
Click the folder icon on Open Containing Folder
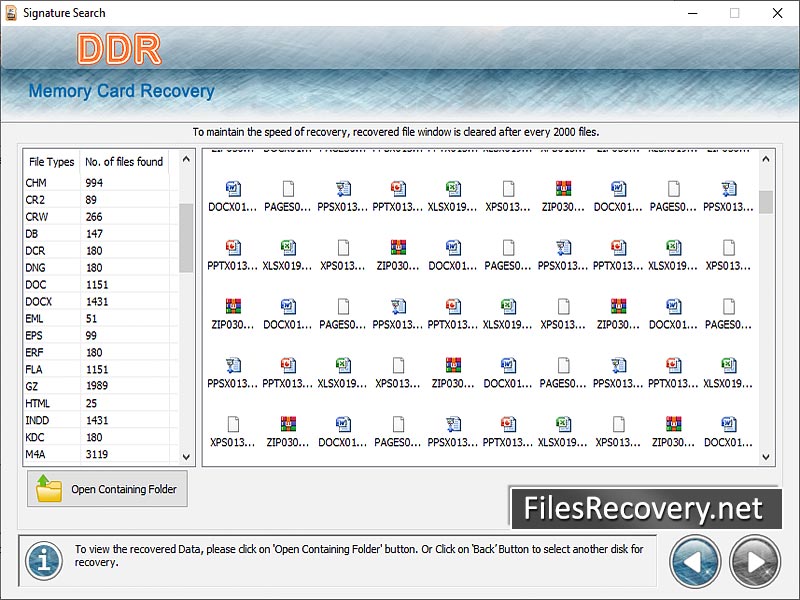[47, 489]
